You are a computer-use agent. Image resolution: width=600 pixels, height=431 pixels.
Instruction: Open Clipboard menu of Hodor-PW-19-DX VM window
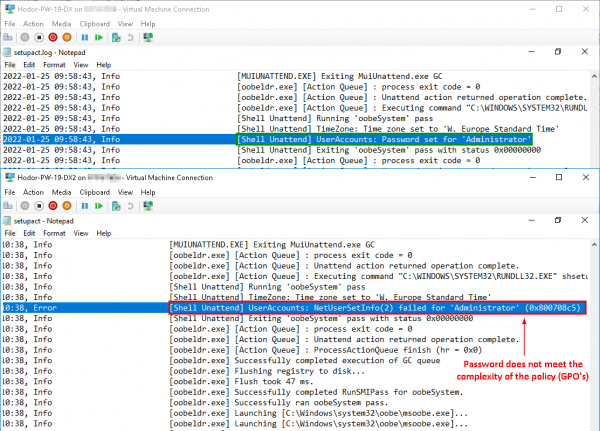(x=95, y=24)
